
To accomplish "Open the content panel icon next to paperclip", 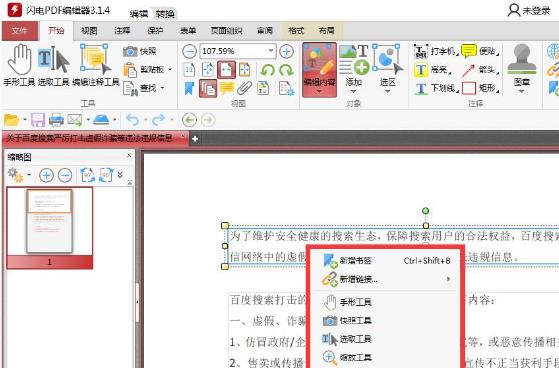I will click(263, 88).
